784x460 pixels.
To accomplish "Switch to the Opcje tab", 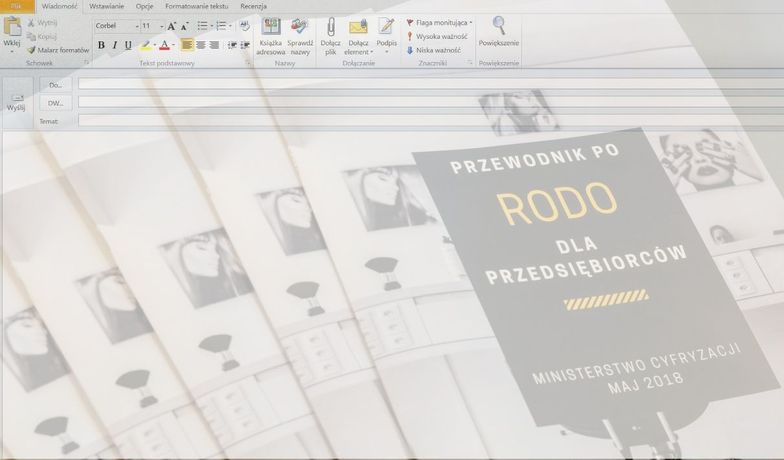I will click(x=144, y=6).
